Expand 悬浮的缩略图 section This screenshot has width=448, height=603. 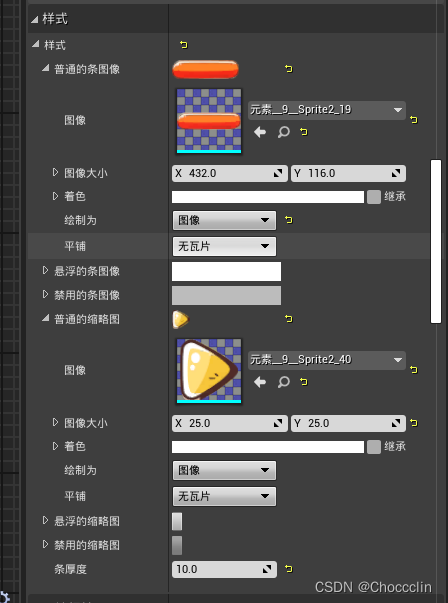click(45, 521)
